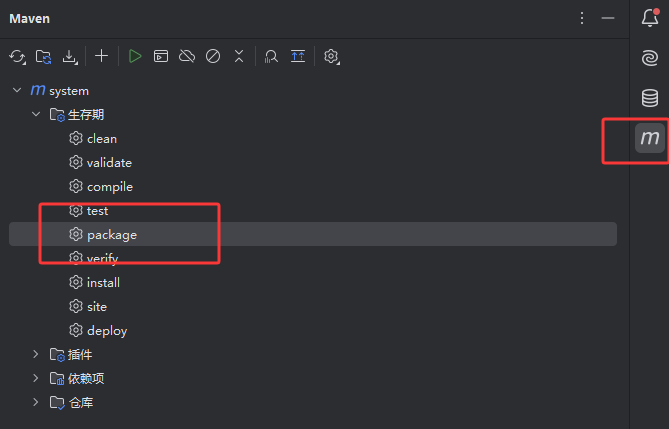Hide the Maven tool window
Image resolution: width=669 pixels, height=429 pixels.
click(608, 18)
